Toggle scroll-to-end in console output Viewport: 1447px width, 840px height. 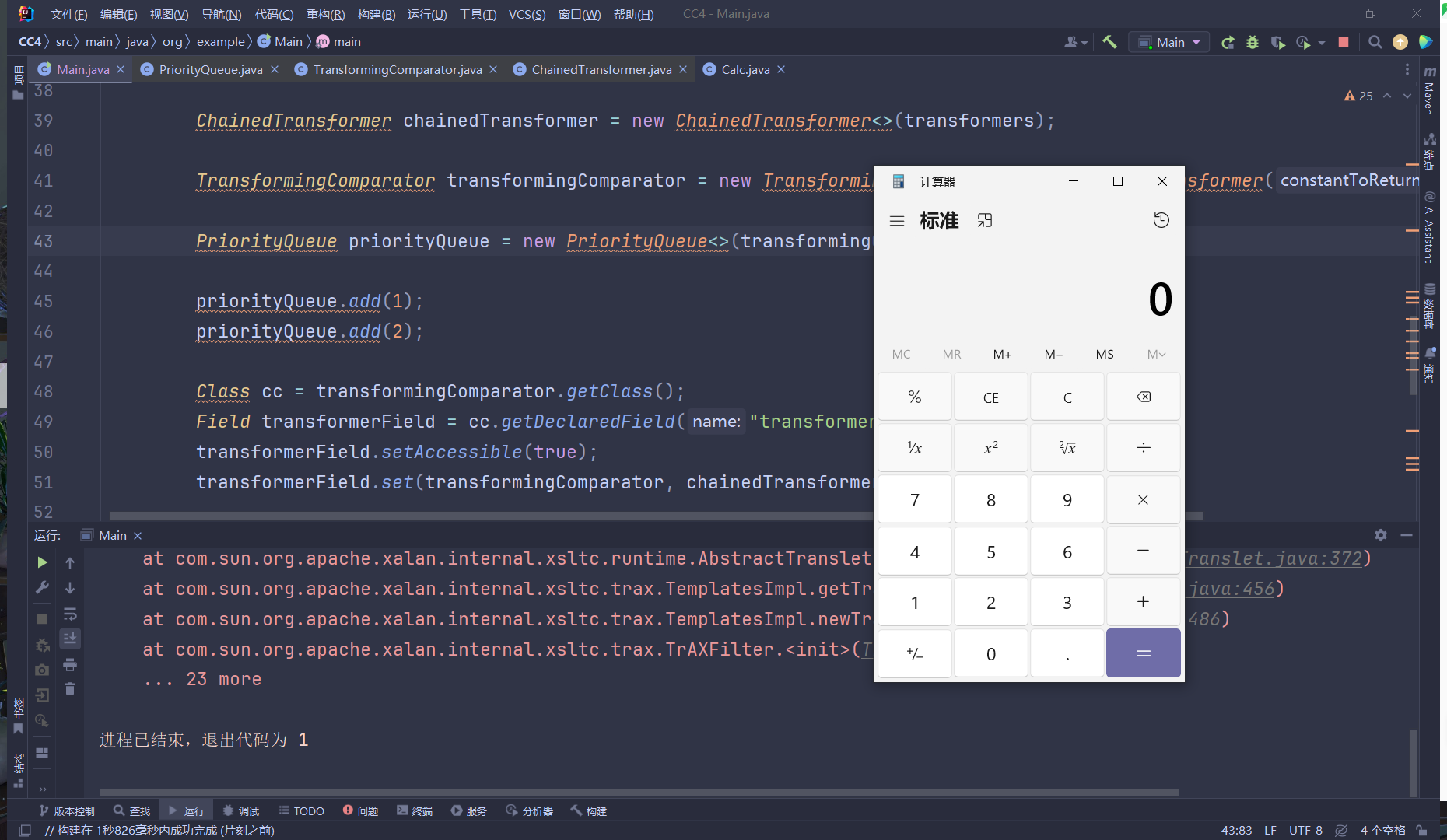point(70,639)
